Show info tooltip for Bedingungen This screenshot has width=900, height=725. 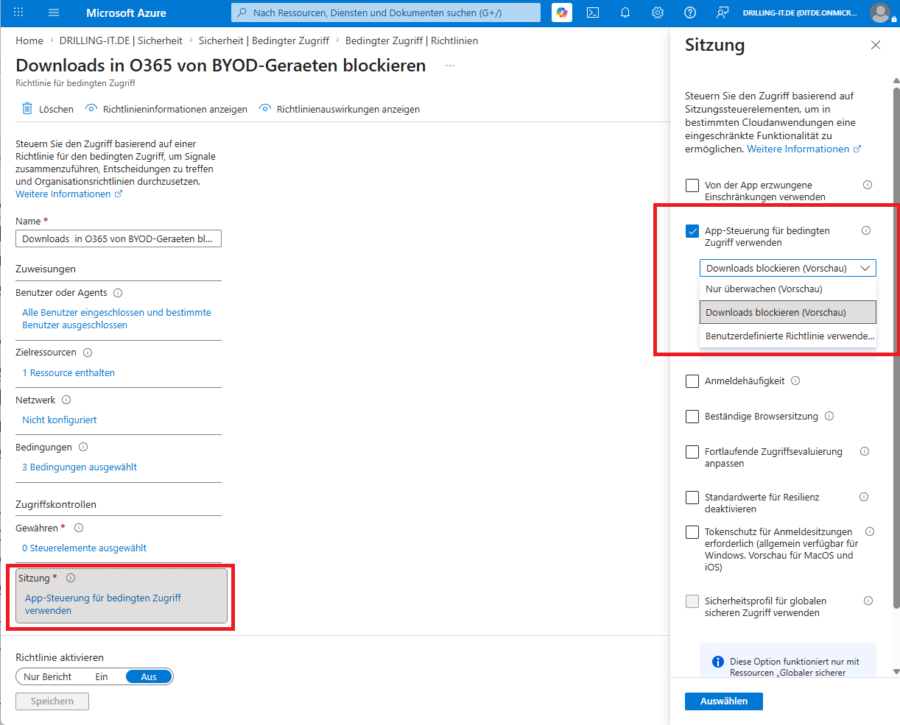point(83,447)
